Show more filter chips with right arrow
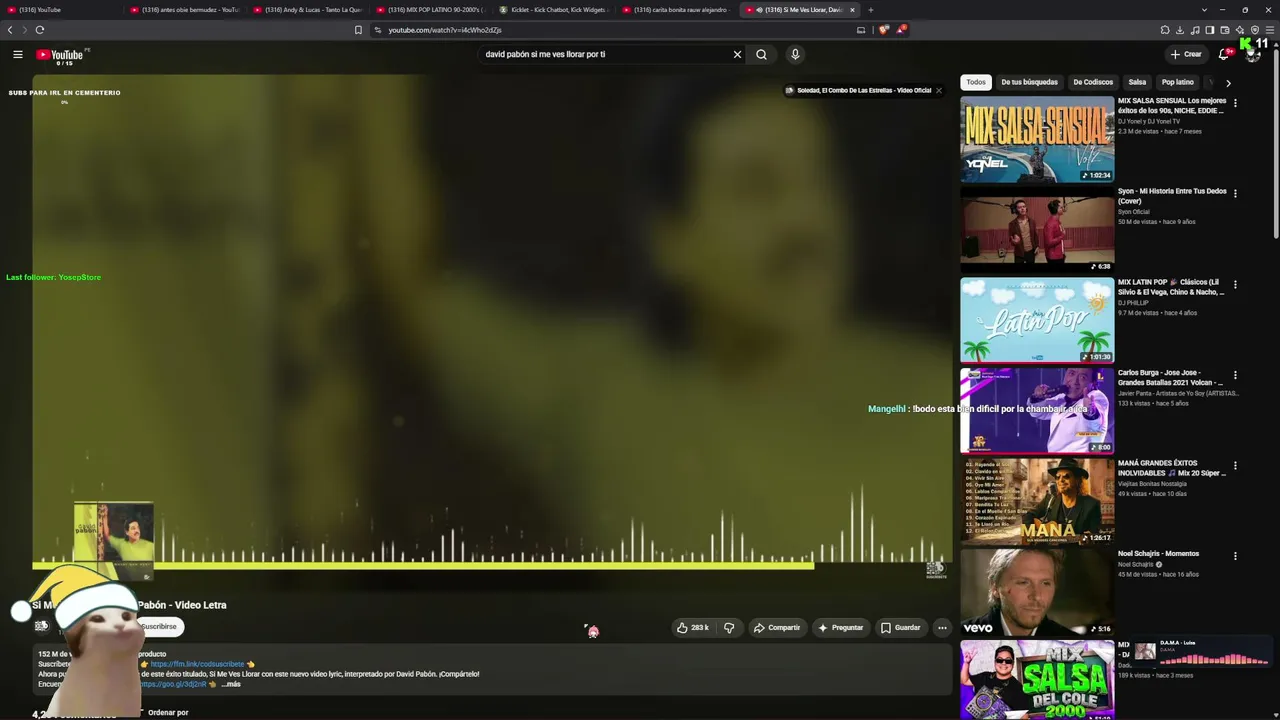 point(1228,83)
